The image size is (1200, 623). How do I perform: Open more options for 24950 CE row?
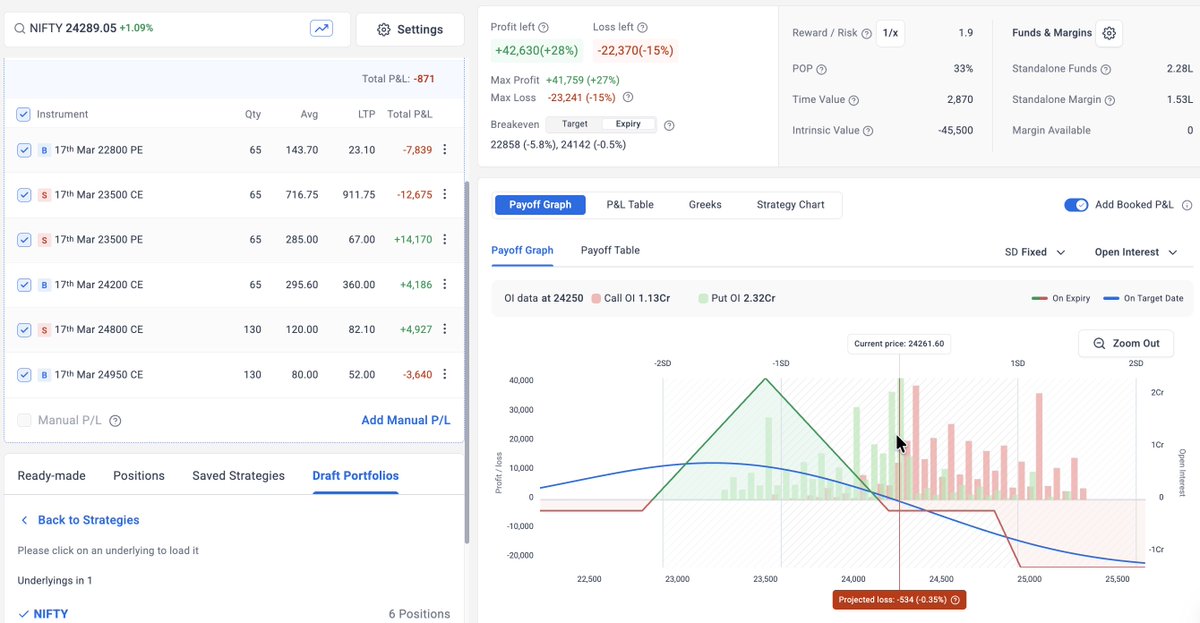[445, 375]
